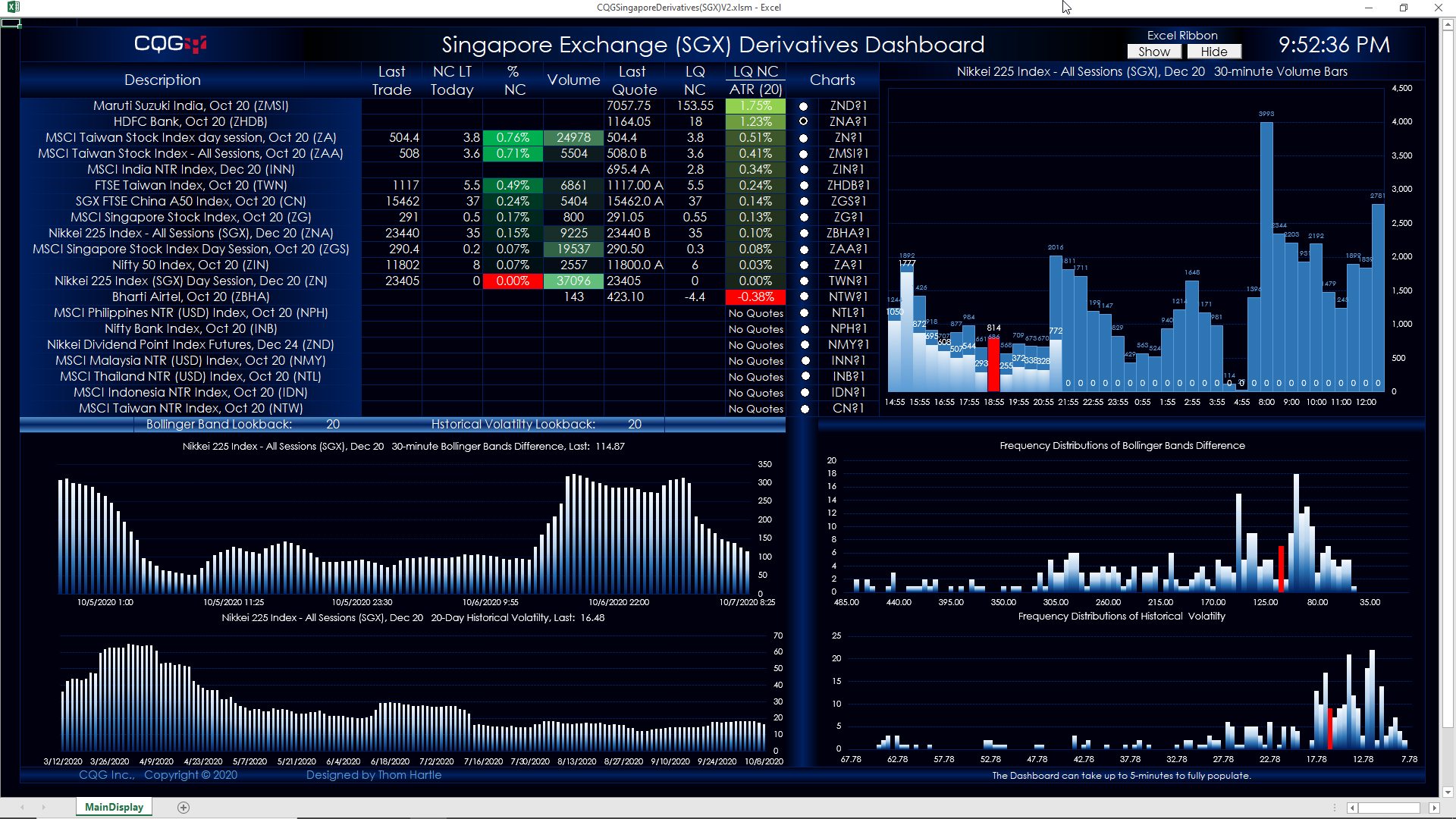Select the ZN?1 chart radio button
1456x819 pixels.
tap(803, 138)
